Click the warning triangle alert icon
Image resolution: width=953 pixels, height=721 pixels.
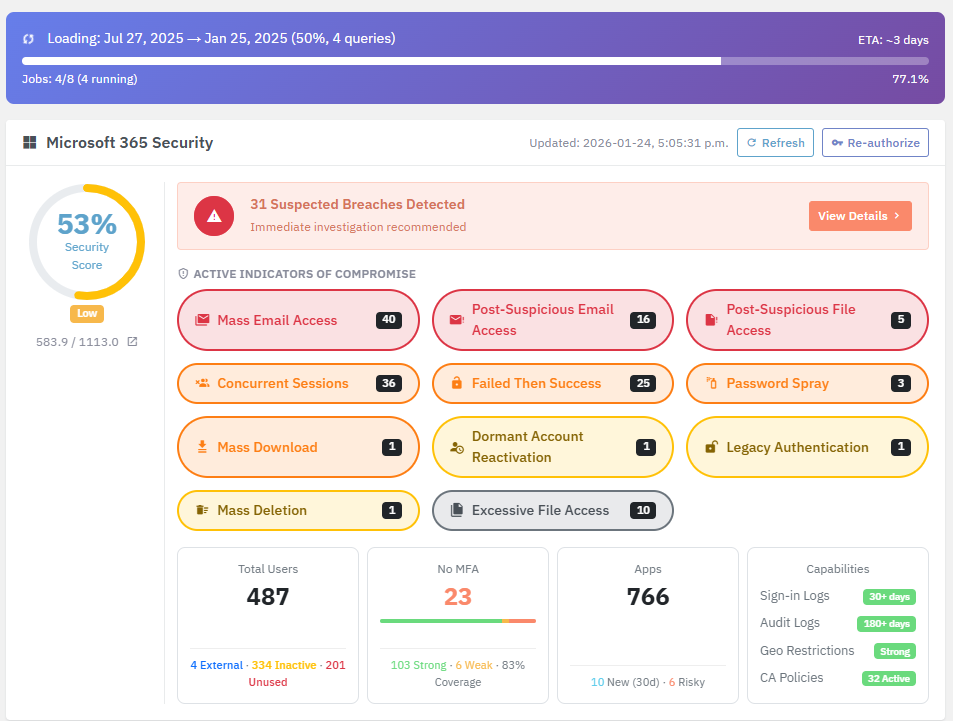213,214
